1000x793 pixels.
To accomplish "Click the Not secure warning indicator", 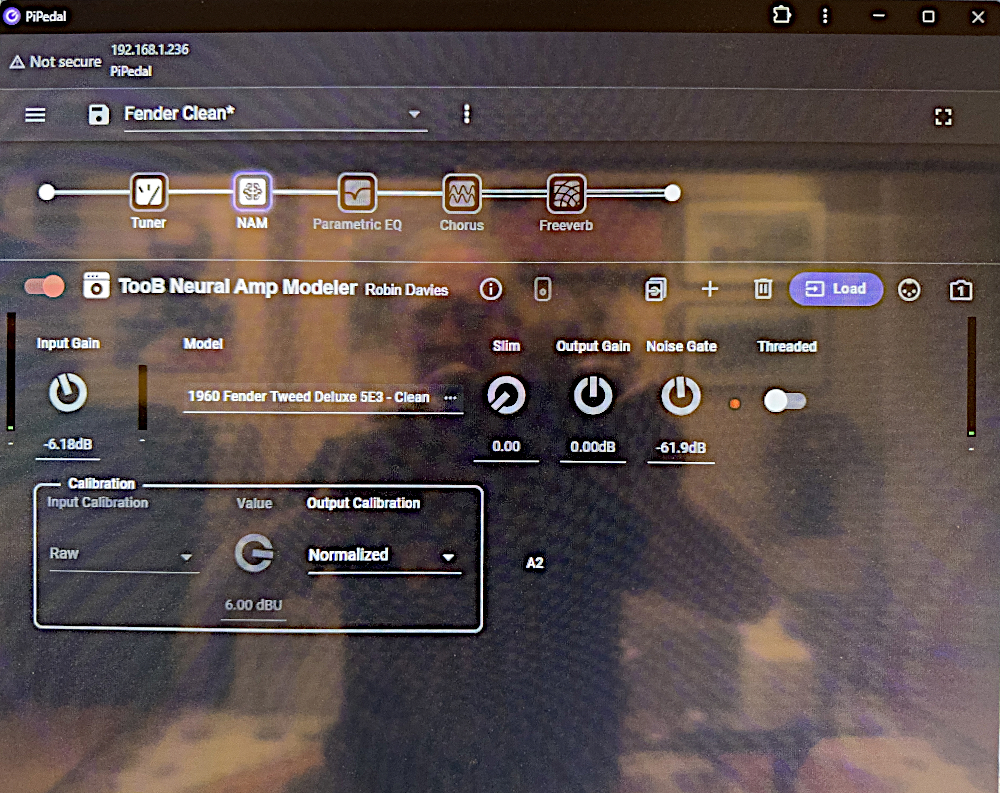I will pyautogui.click(x=55, y=62).
